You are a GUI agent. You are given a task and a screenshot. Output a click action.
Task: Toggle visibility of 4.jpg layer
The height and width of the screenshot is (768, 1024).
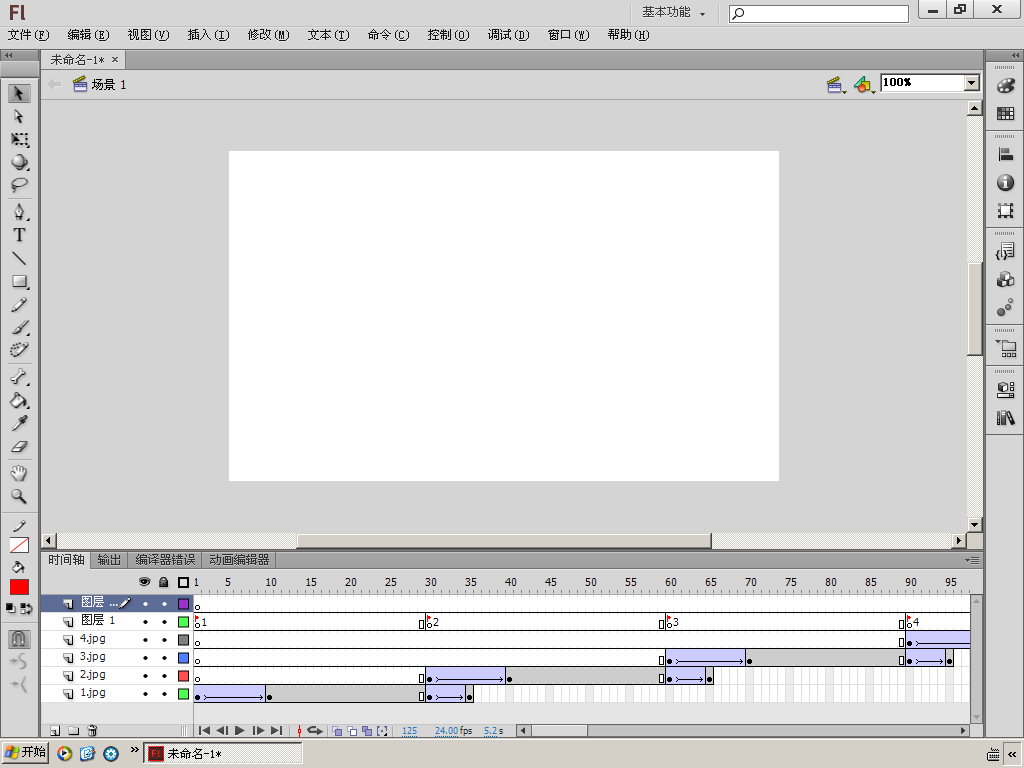click(145, 640)
